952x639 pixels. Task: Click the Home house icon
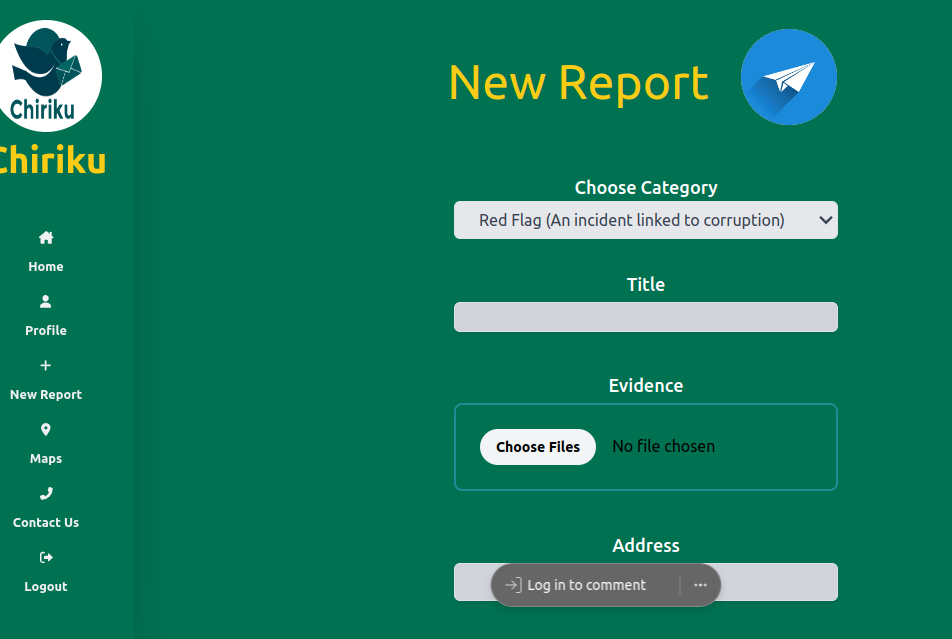[46, 238]
